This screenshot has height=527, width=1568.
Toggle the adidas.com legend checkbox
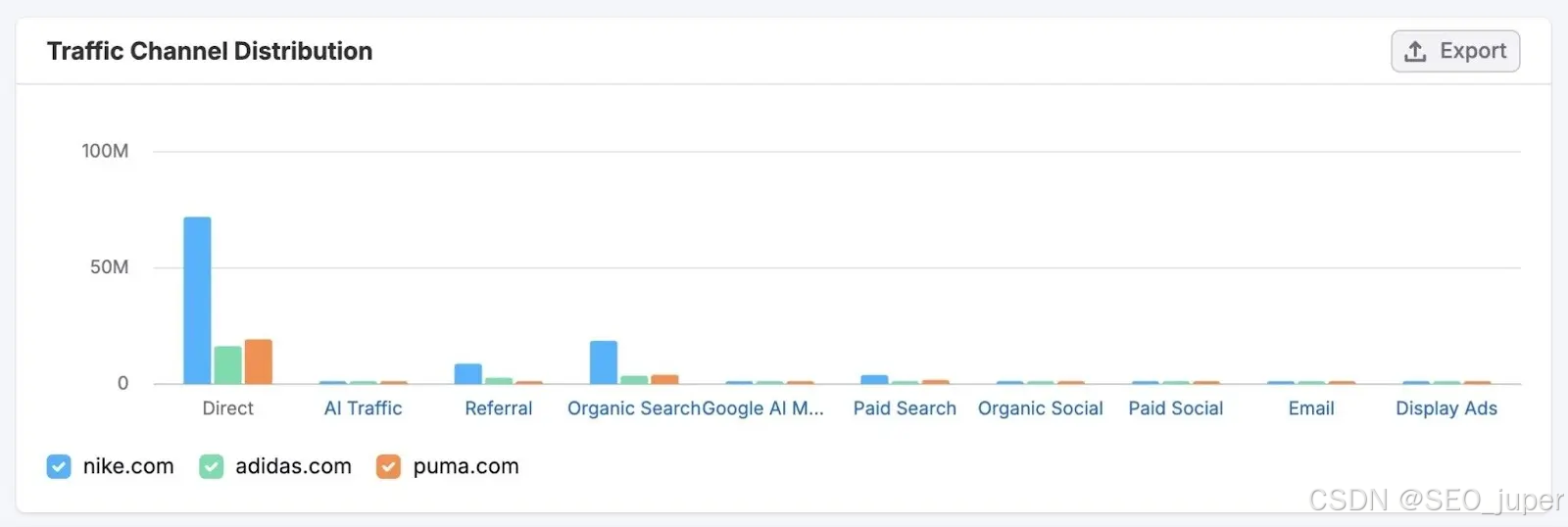point(211,466)
